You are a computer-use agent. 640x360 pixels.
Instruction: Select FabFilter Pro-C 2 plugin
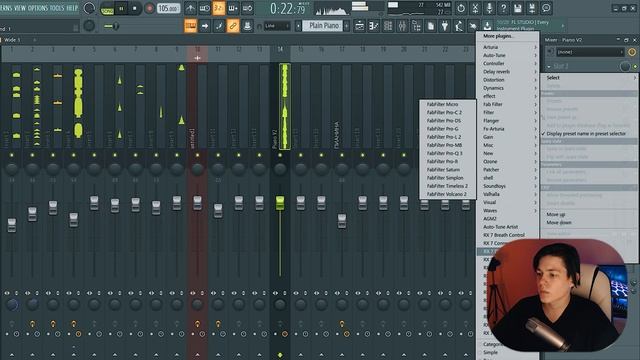click(447, 113)
